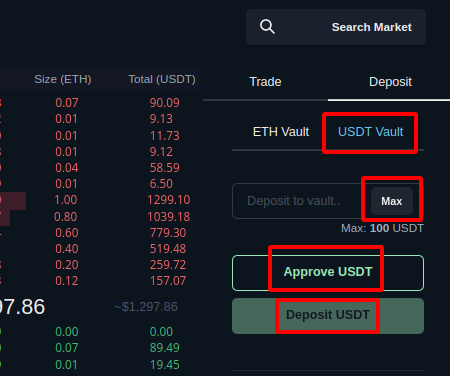Click the magnifying glass search icon

pyautogui.click(x=267, y=27)
